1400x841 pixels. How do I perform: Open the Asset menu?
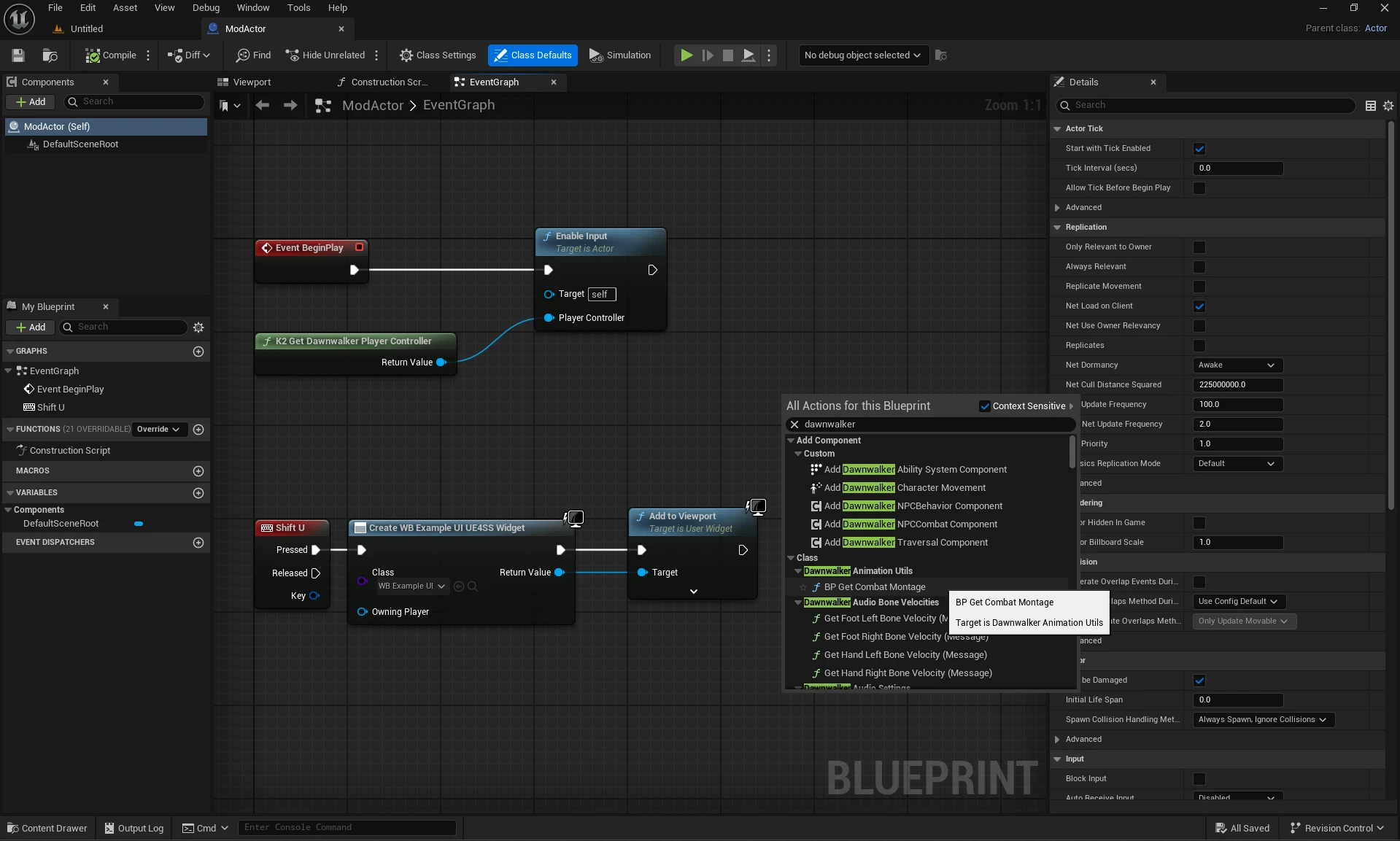click(125, 8)
